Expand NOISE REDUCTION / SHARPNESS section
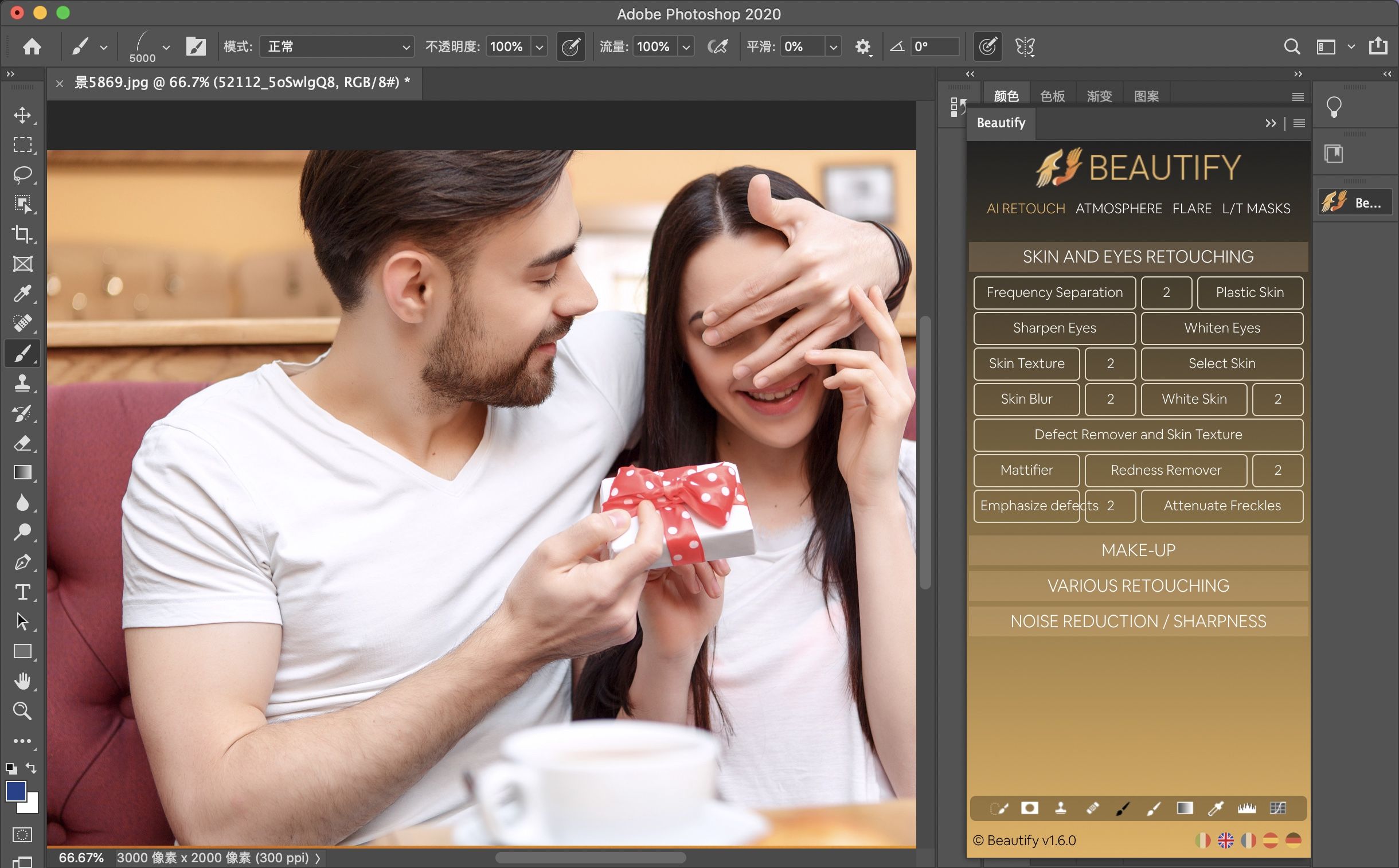1399x868 pixels. [x=1138, y=622]
